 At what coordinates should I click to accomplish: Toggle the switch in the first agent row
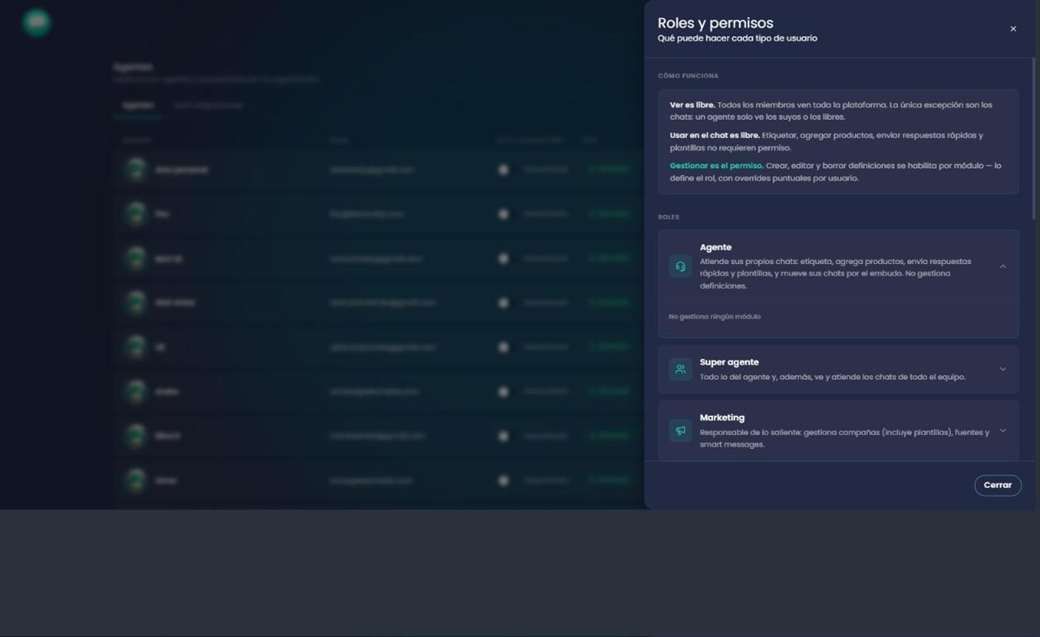(503, 170)
